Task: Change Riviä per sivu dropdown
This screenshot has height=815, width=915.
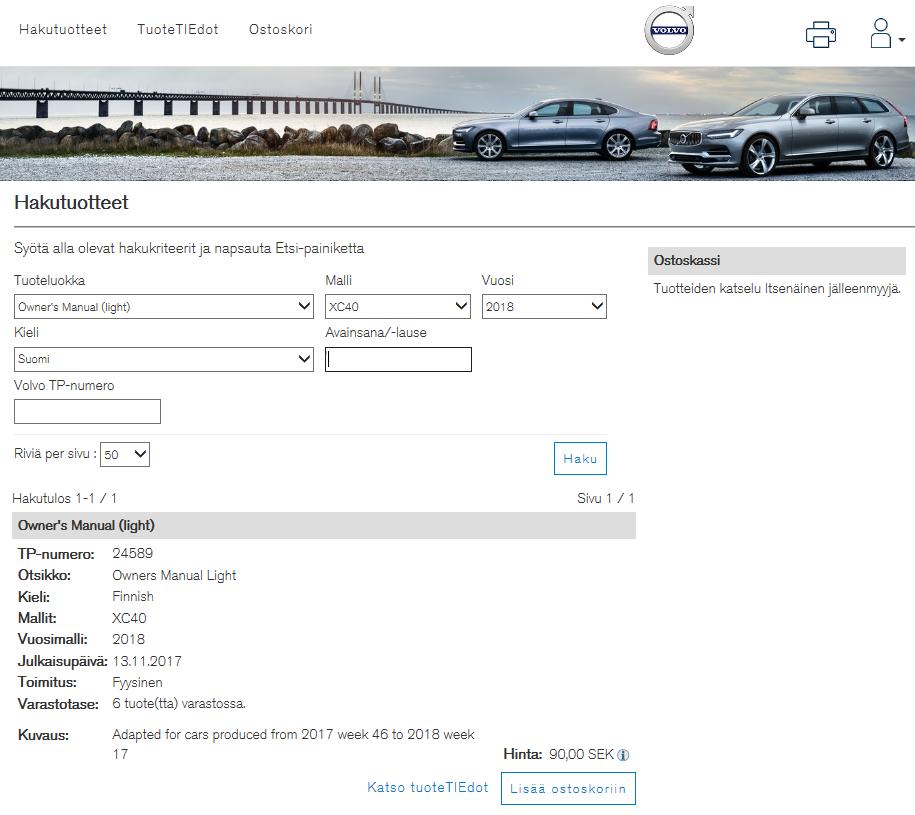Action: click(125, 454)
